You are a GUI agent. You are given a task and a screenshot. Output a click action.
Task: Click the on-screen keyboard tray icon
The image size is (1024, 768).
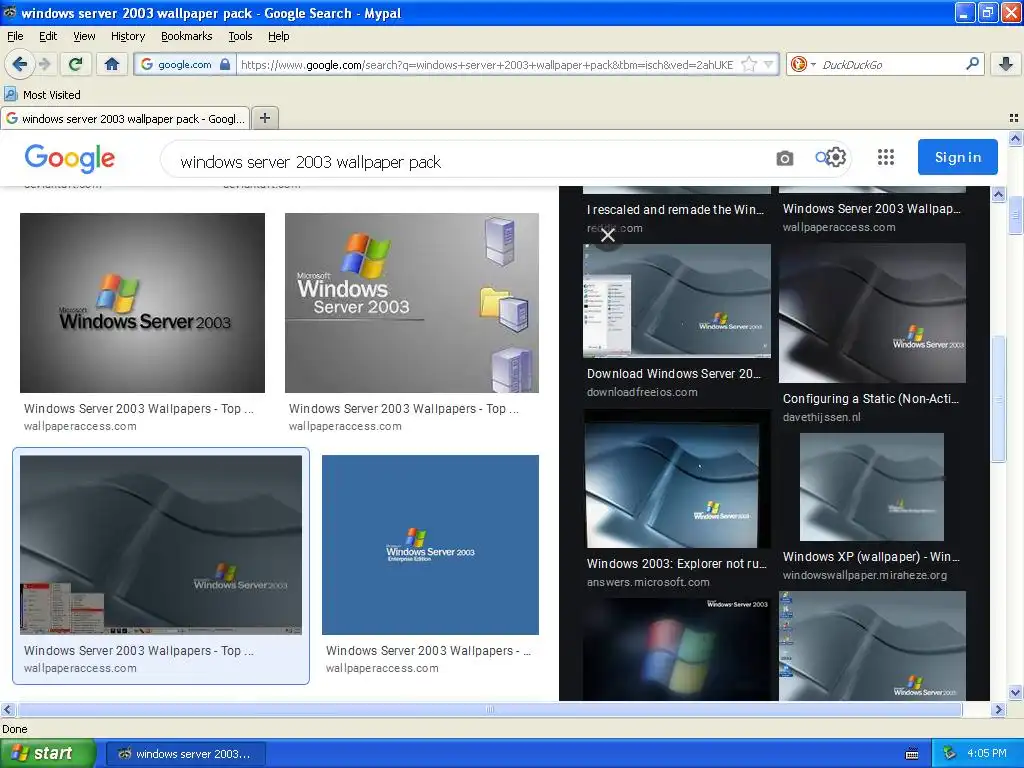tap(912, 754)
